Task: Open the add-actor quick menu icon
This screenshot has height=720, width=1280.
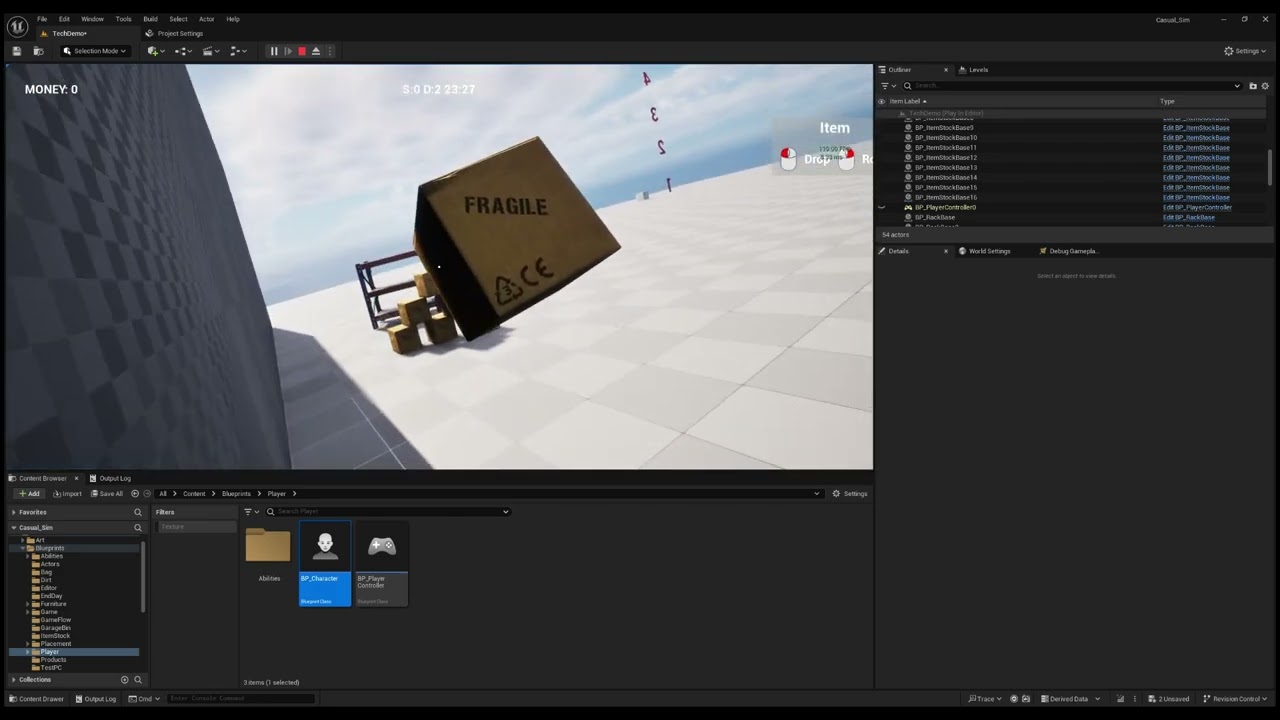Action: [x=156, y=51]
